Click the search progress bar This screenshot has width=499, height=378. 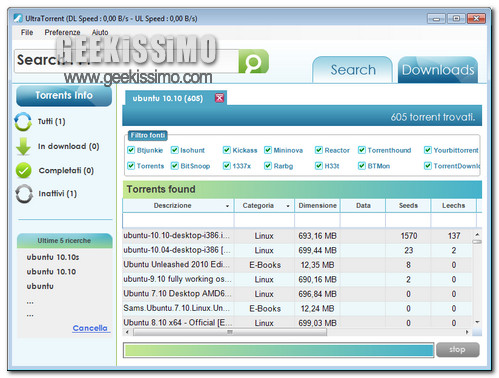pyautogui.click(x=279, y=350)
